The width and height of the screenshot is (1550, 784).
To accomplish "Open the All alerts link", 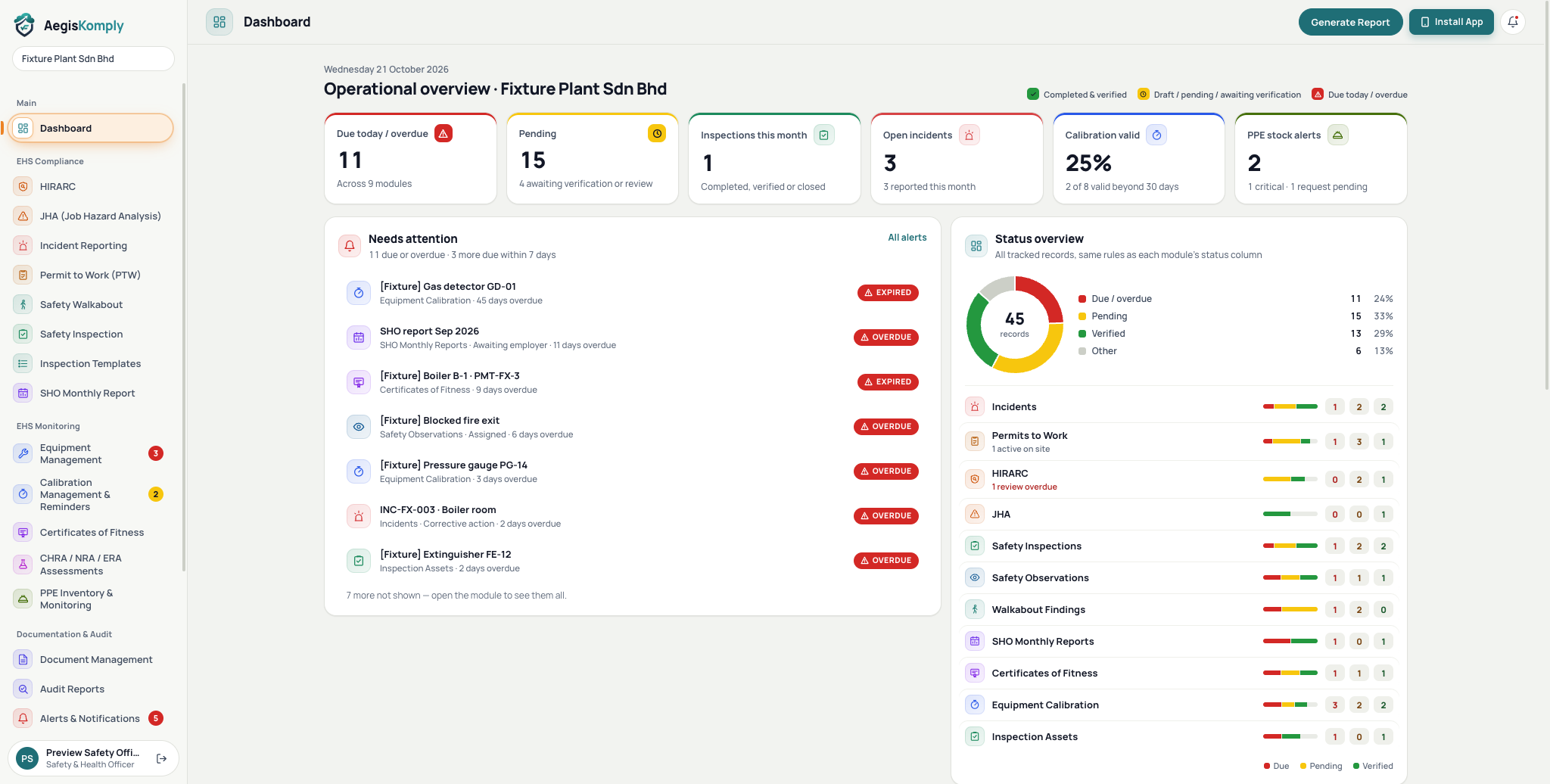I will (x=907, y=238).
